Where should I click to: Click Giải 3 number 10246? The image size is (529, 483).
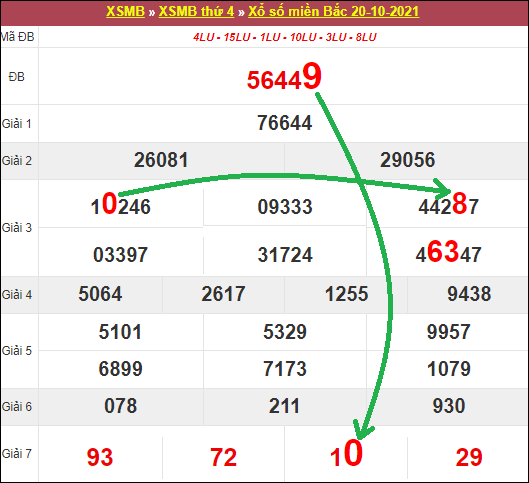(x=120, y=204)
